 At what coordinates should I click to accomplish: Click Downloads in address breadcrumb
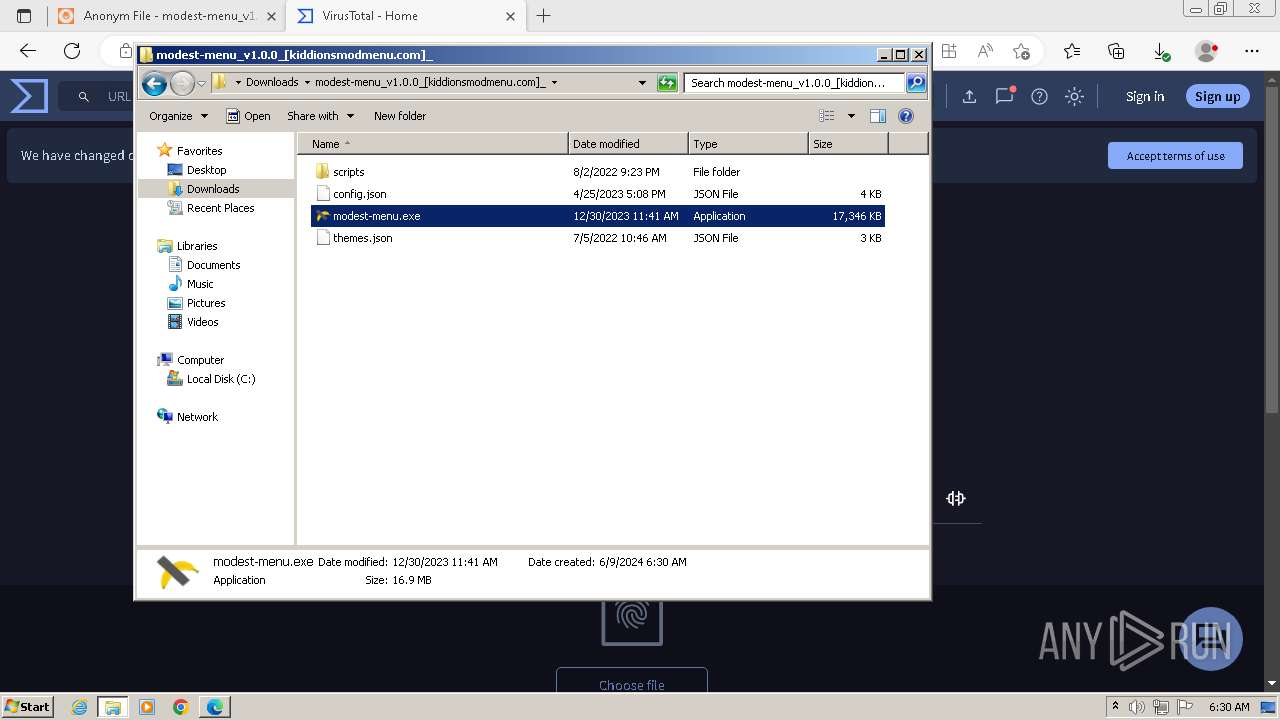[272, 83]
